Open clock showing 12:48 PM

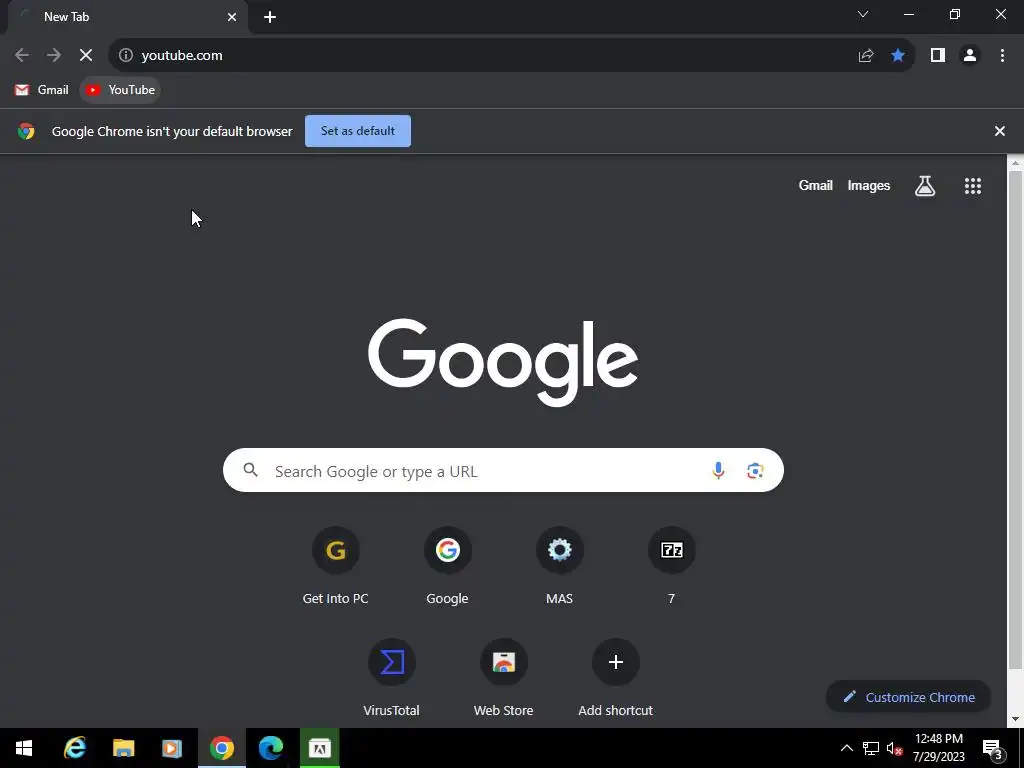click(939, 748)
